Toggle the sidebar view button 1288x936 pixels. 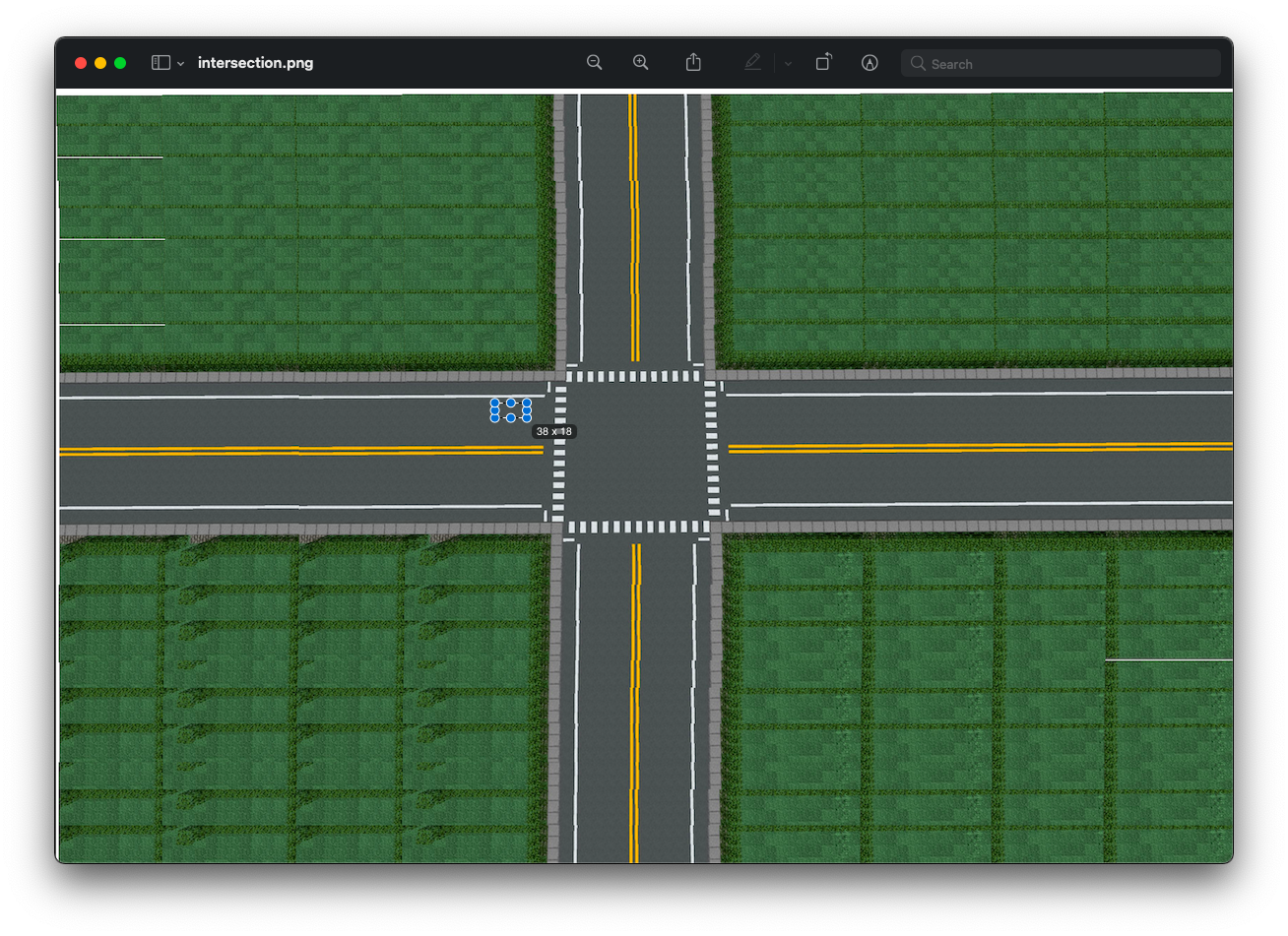(161, 62)
